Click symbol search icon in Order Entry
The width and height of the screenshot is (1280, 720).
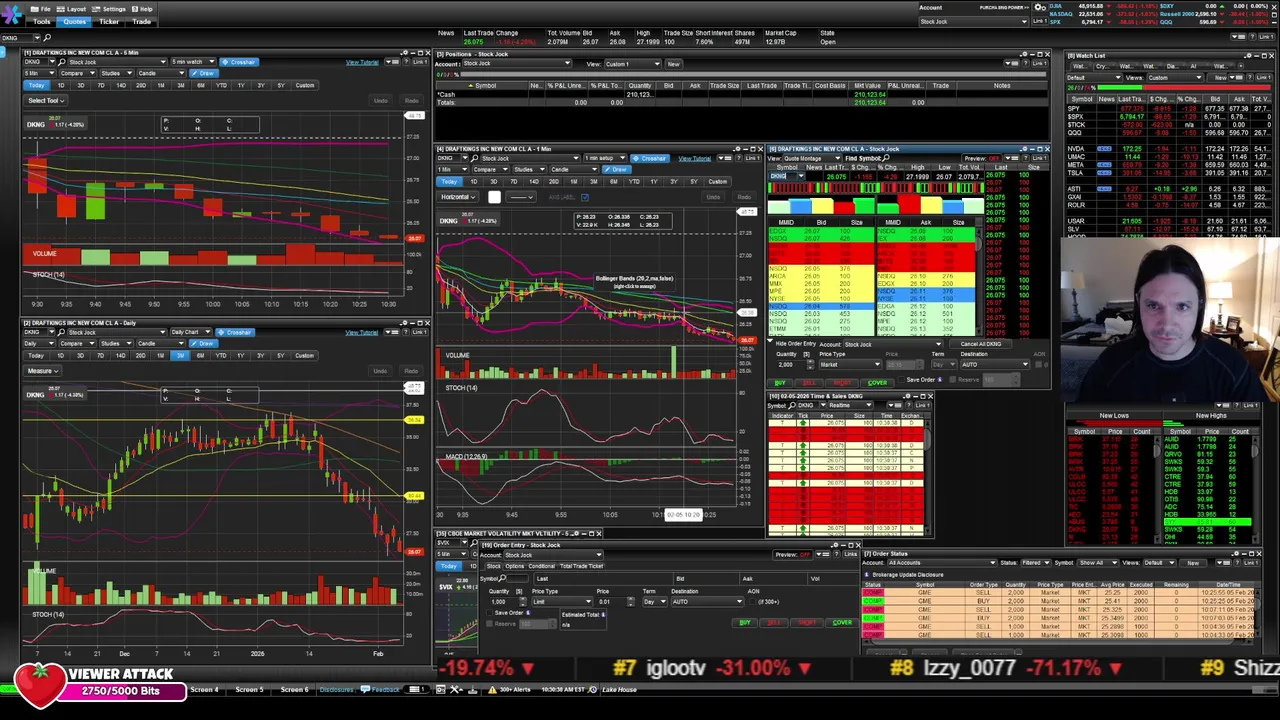pos(503,579)
